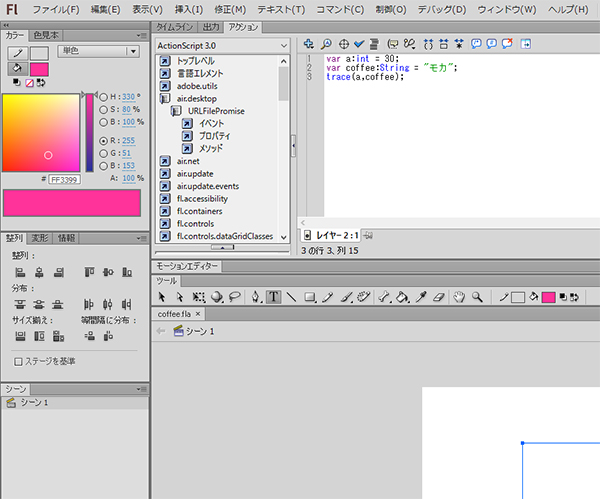The image size is (600, 499).
Task: Click the align top edge icon
Action: point(89,272)
